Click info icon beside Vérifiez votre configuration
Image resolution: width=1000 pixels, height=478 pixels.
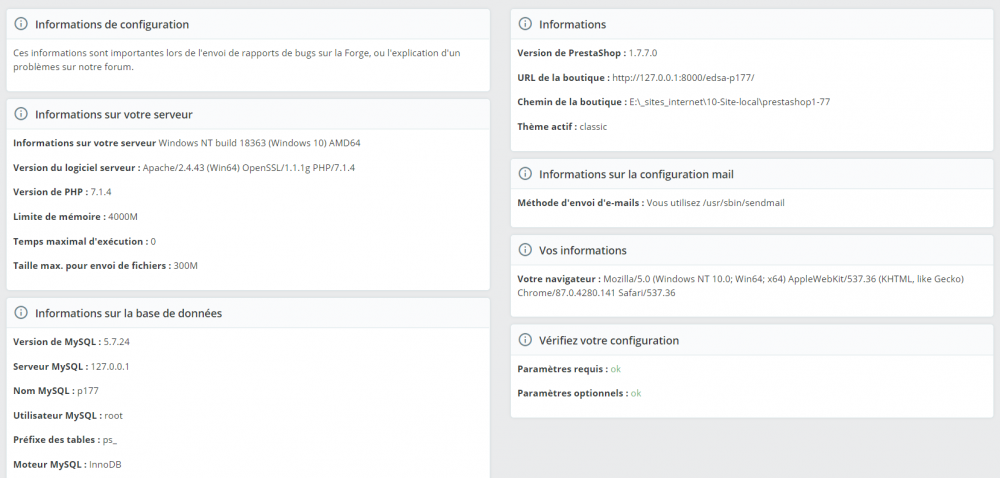coord(525,340)
